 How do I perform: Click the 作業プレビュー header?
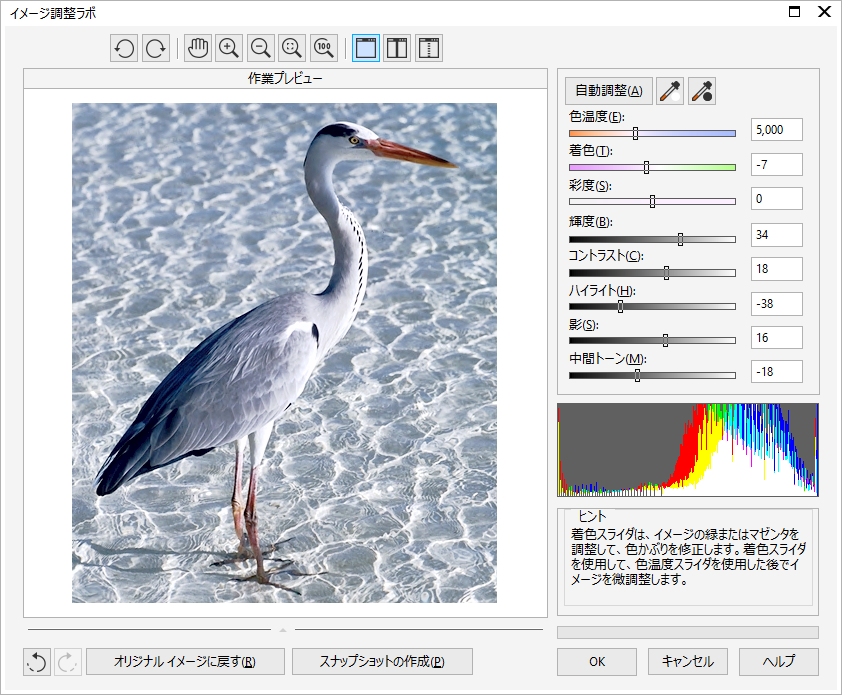285,78
